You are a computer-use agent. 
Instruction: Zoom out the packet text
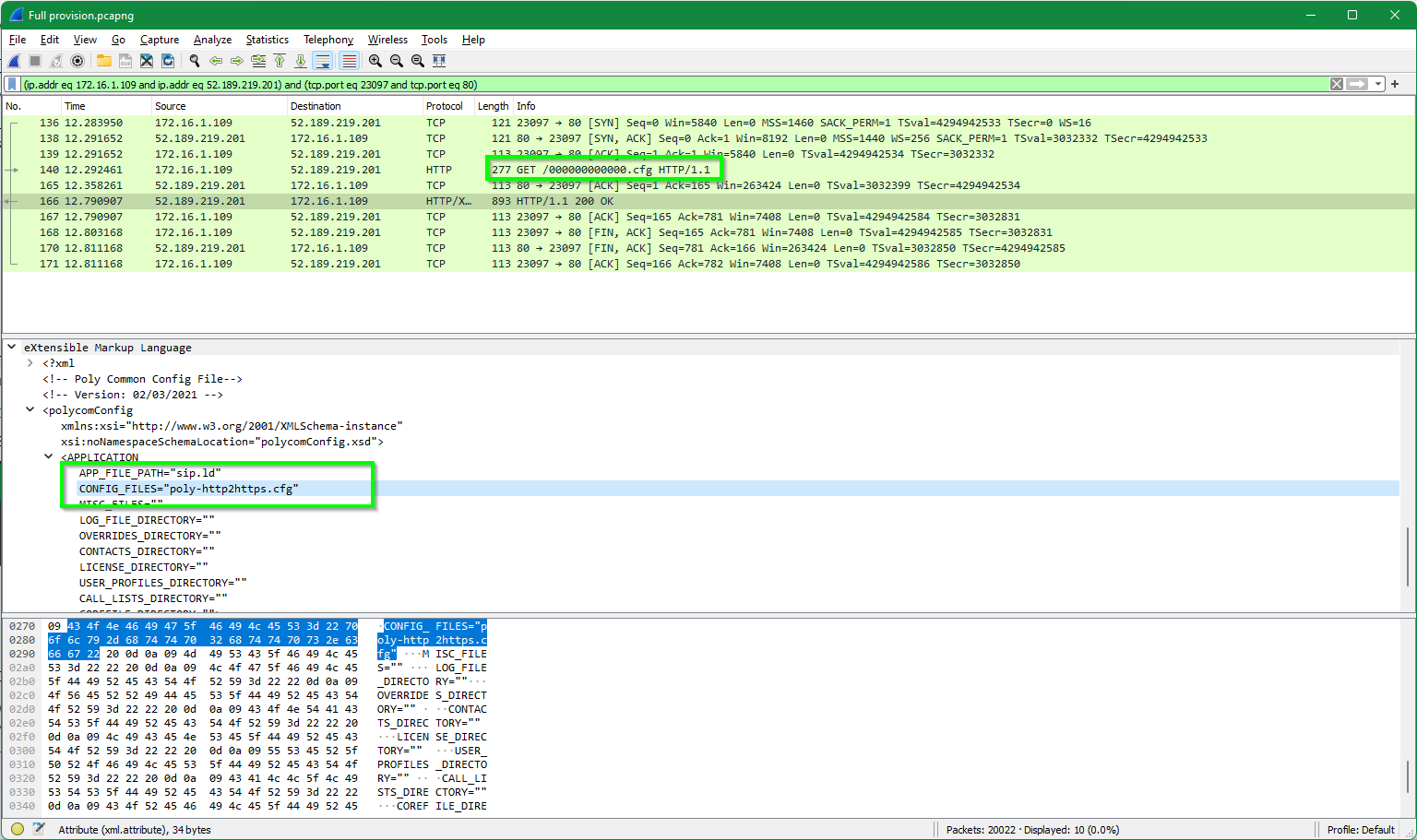[397, 61]
